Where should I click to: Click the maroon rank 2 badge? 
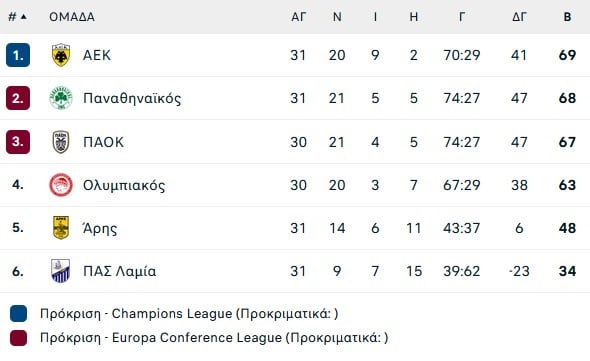point(18,98)
